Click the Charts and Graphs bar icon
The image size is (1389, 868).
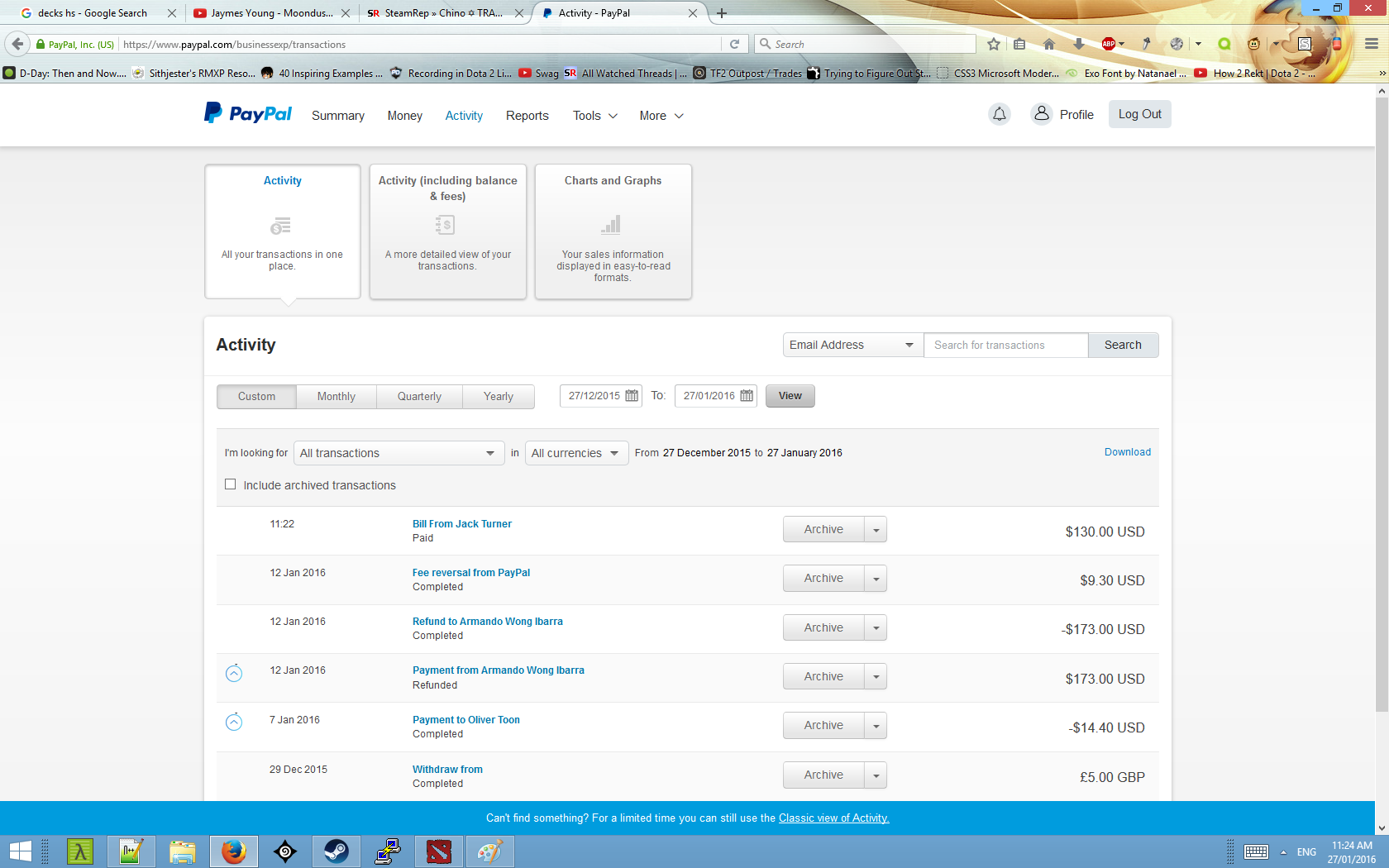pos(612,225)
